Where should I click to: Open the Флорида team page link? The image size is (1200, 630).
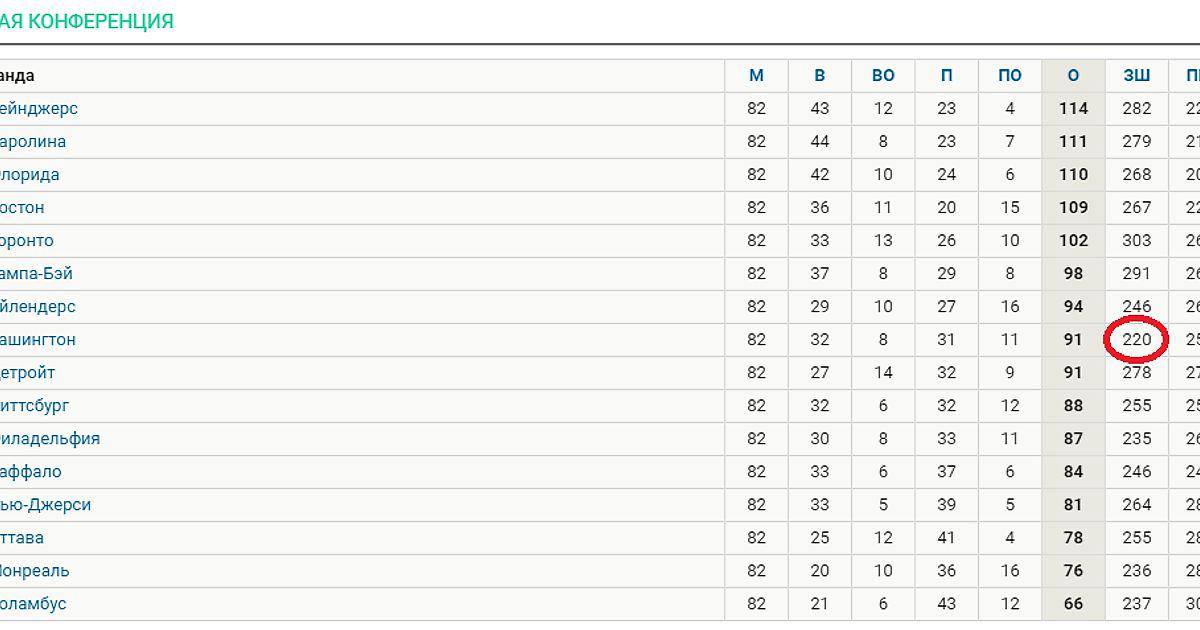click(x=30, y=174)
